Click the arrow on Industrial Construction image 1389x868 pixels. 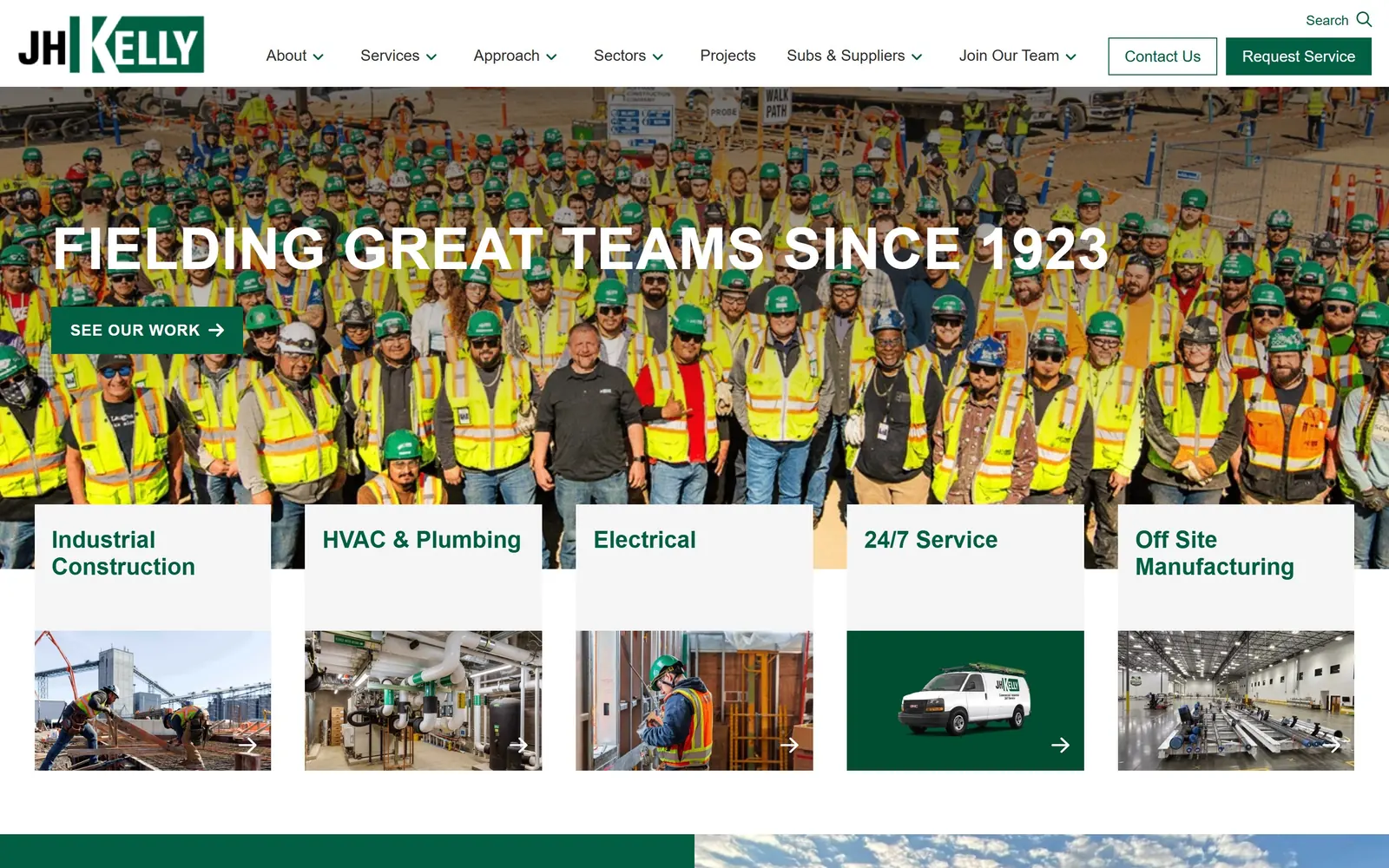tap(247, 745)
